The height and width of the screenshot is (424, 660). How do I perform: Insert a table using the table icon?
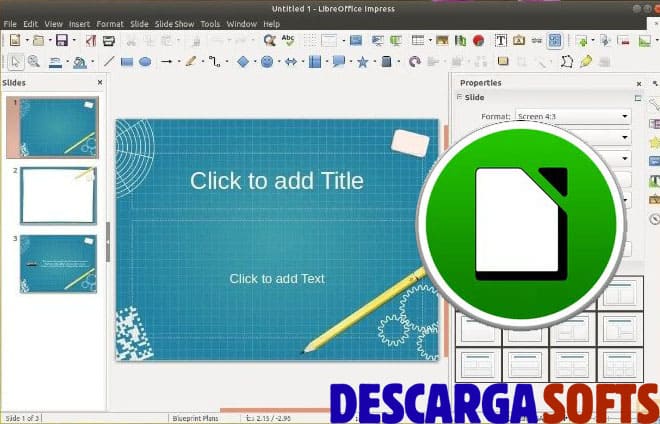click(x=418, y=40)
